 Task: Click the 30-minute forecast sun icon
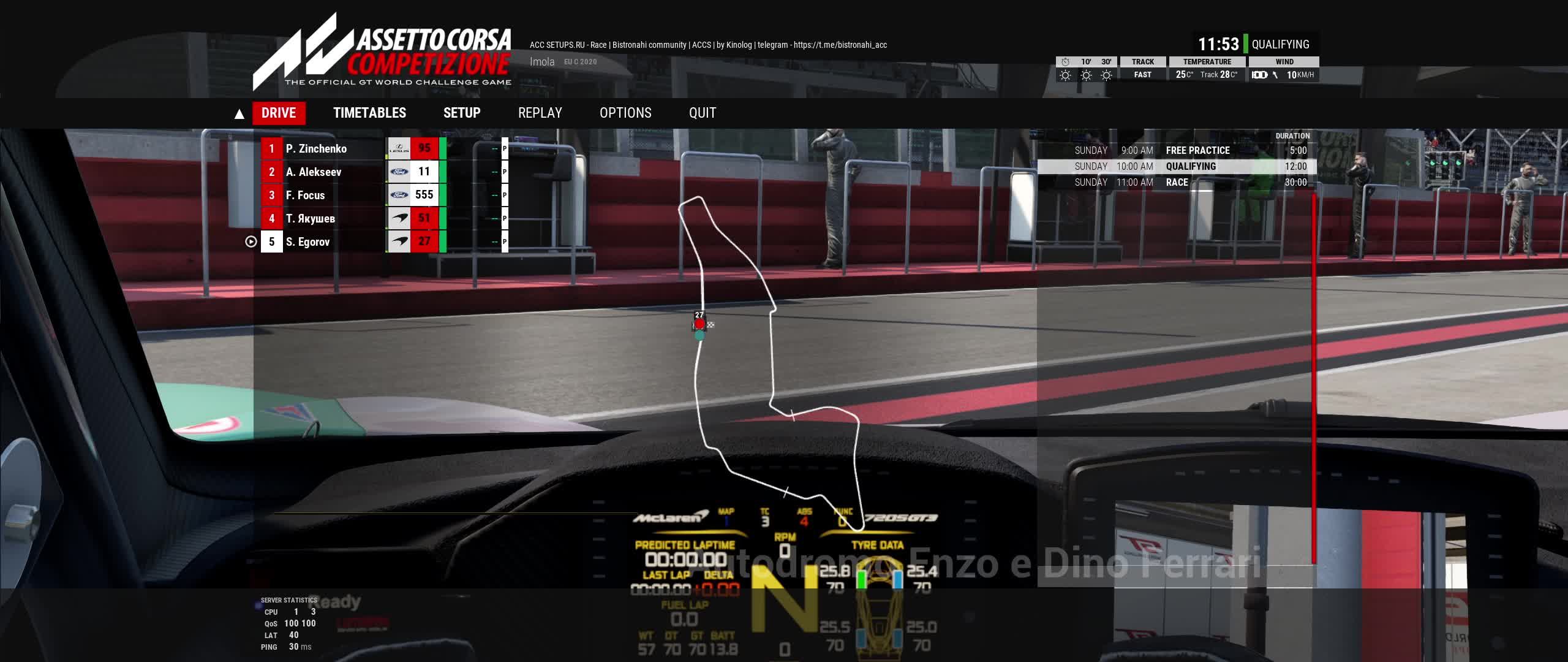(x=1106, y=75)
